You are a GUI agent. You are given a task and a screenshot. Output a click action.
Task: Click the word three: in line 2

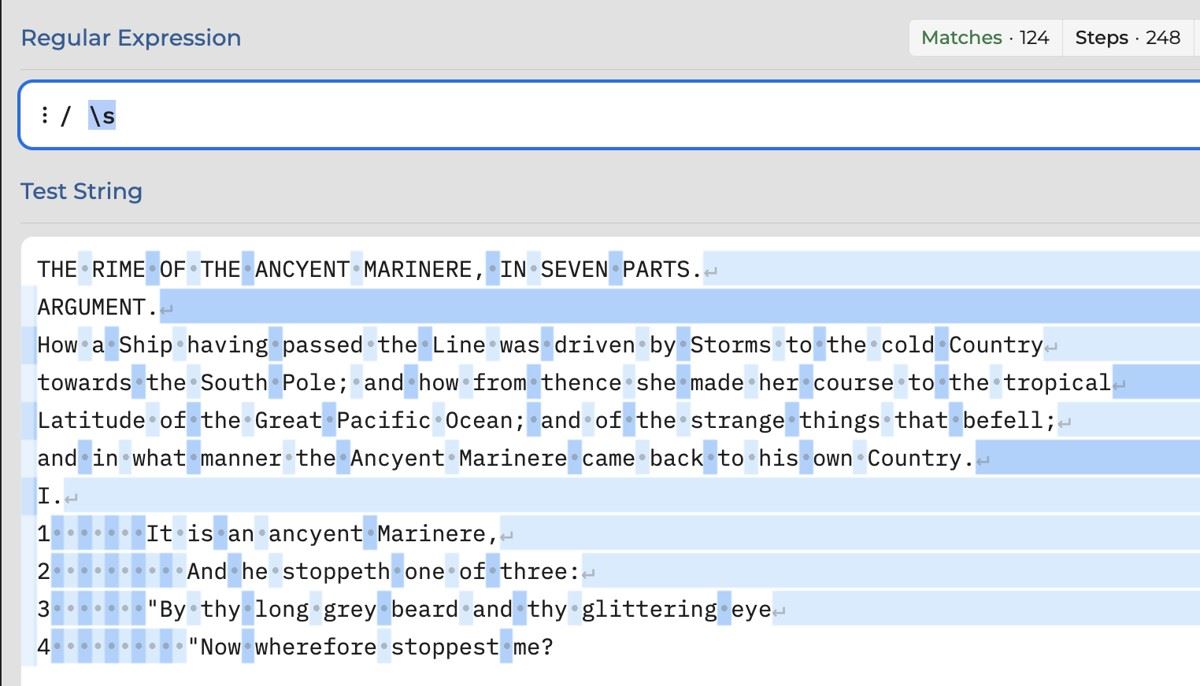point(540,572)
